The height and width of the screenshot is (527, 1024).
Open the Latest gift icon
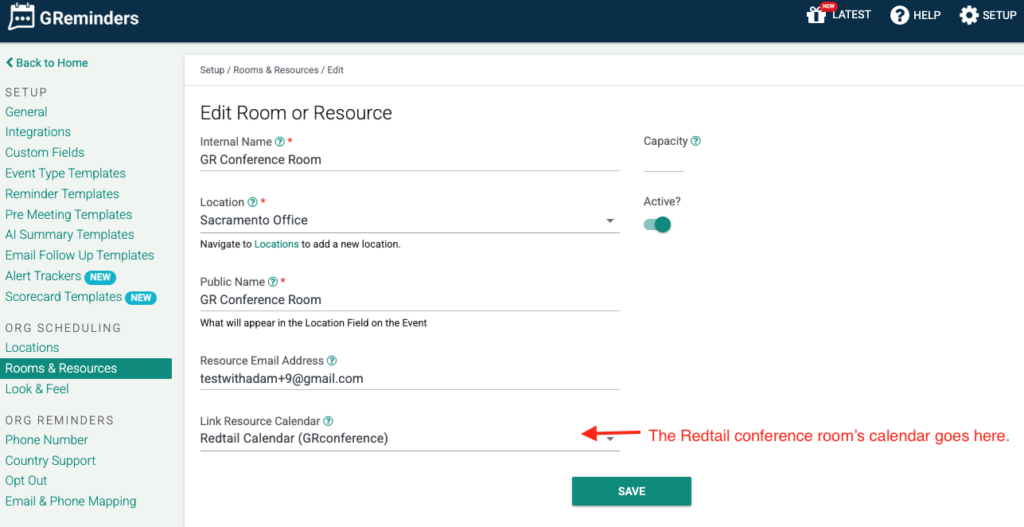coord(816,15)
